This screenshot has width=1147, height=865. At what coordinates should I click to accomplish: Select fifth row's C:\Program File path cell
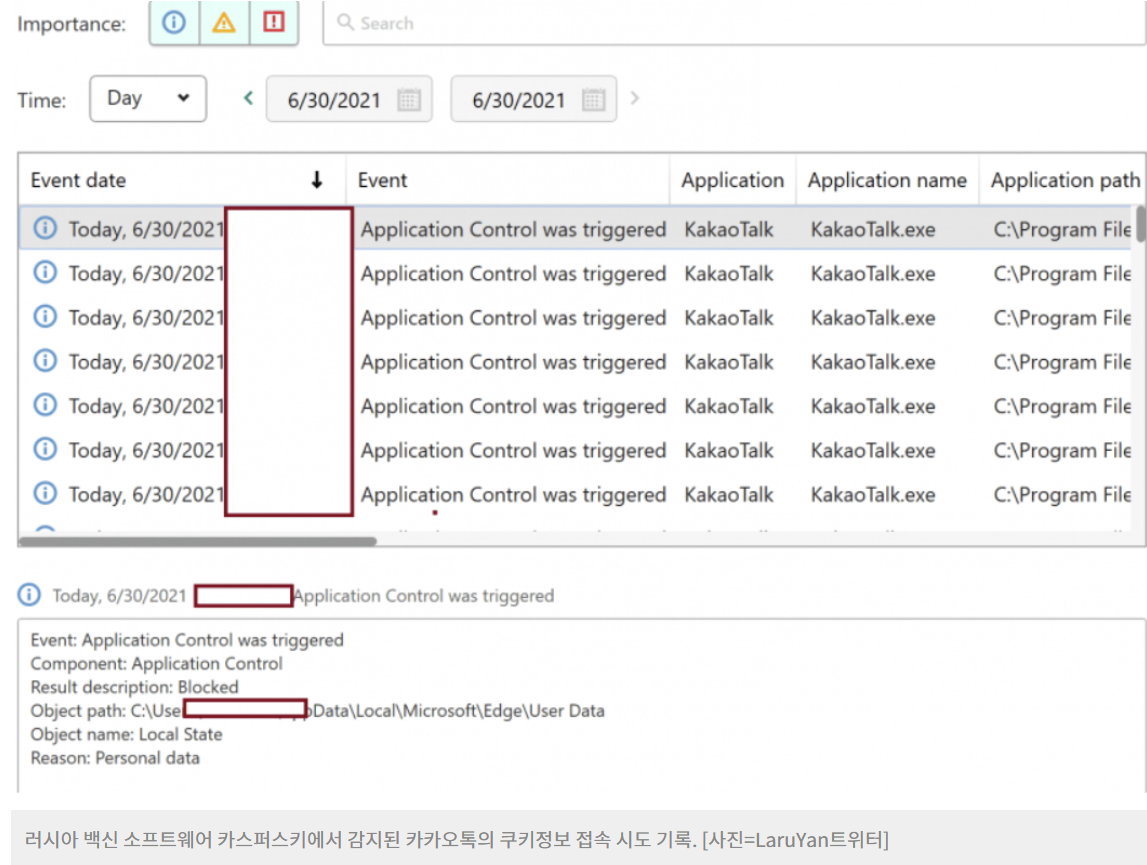(x=1062, y=406)
